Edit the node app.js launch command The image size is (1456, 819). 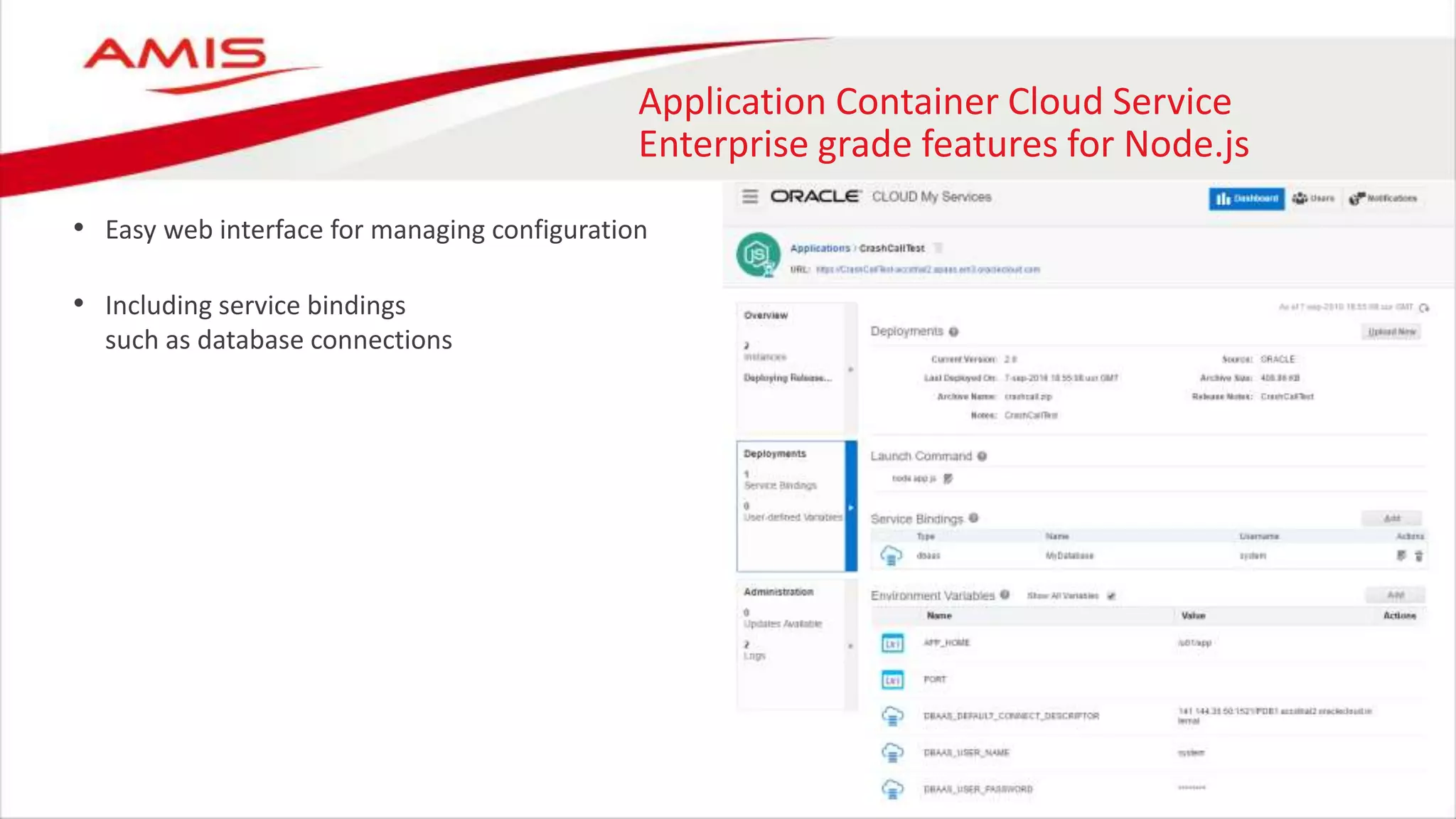948,478
